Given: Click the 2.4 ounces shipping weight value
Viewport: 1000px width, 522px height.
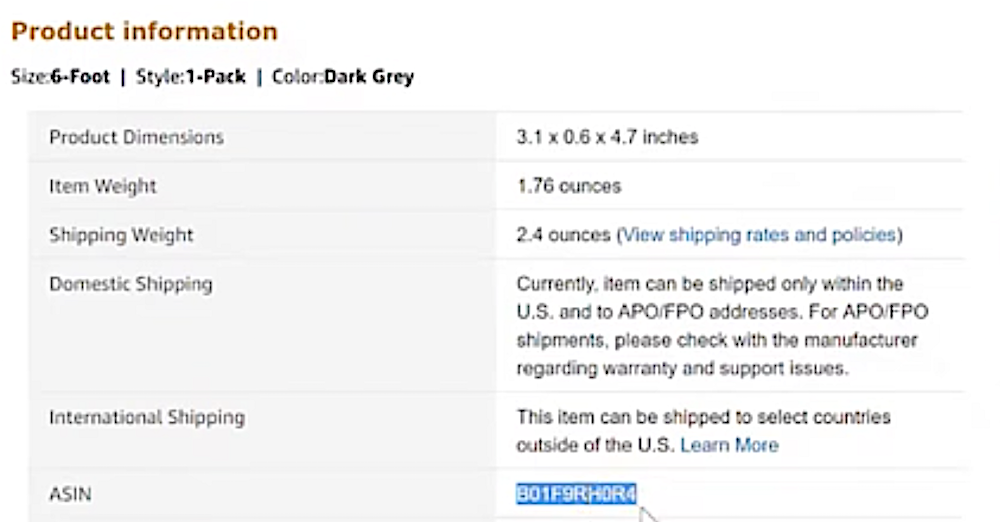Looking at the screenshot, I should [564, 235].
